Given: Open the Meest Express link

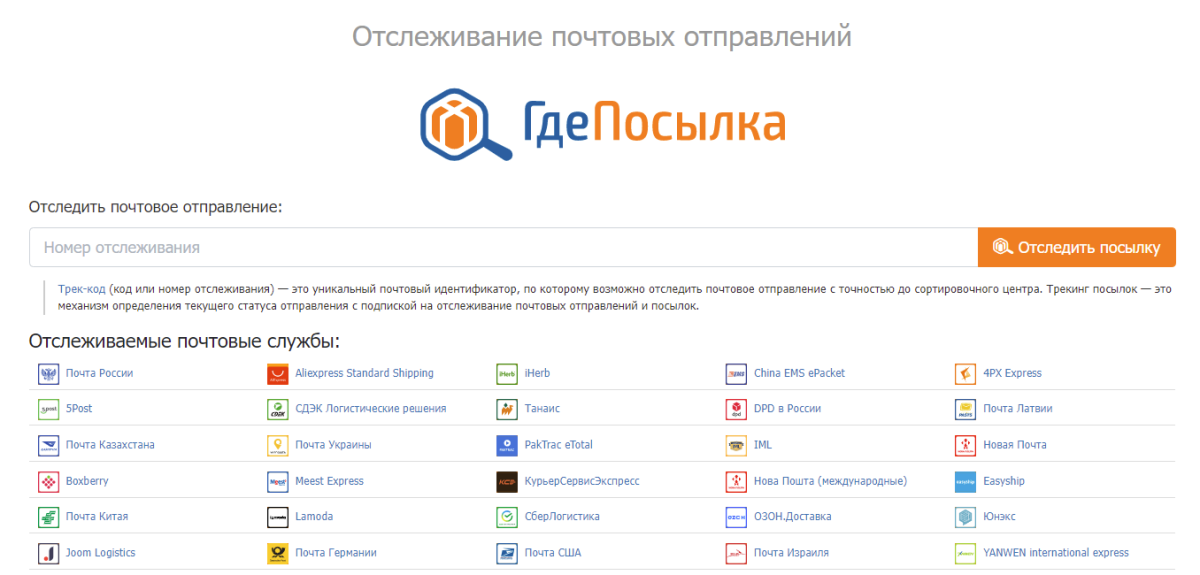Looking at the screenshot, I should tap(329, 480).
